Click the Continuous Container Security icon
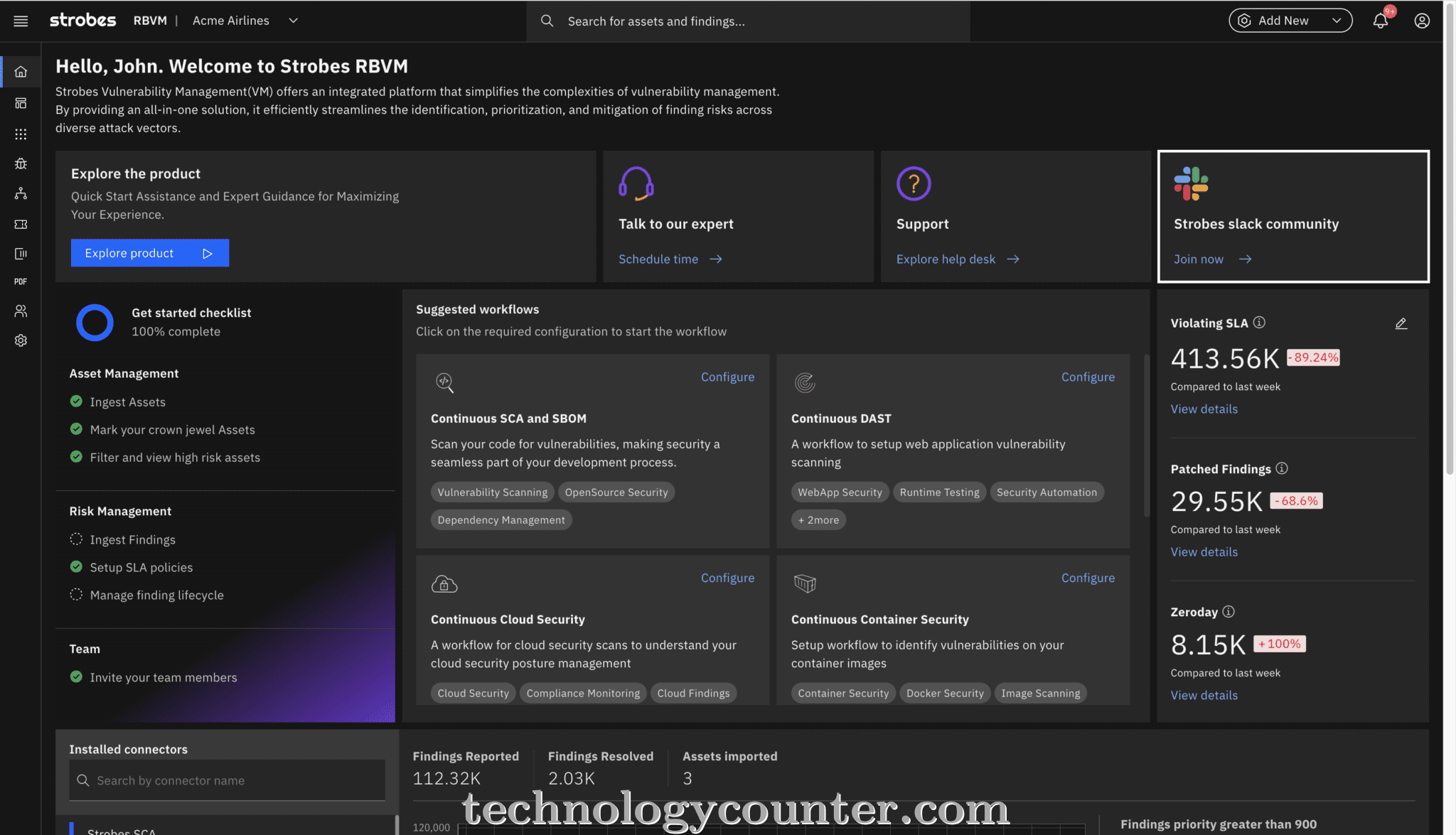The width and height of the screenshot is (1456, 835). (805, 583)
